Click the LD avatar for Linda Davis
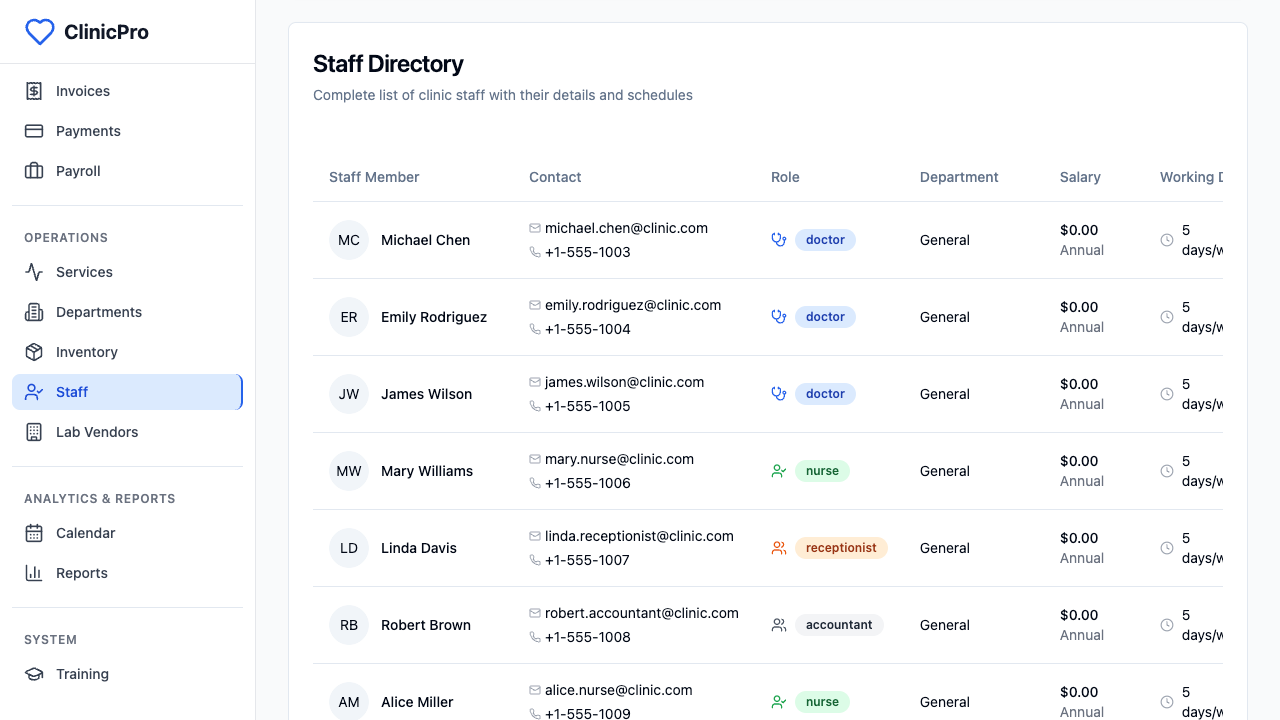 click(349, 548)
